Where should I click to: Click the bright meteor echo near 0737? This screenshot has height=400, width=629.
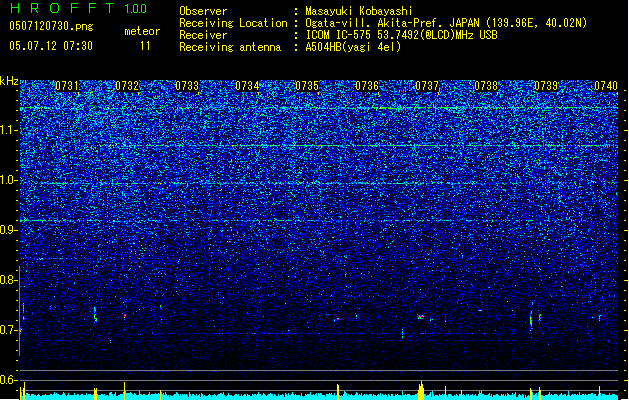point(420,317)
